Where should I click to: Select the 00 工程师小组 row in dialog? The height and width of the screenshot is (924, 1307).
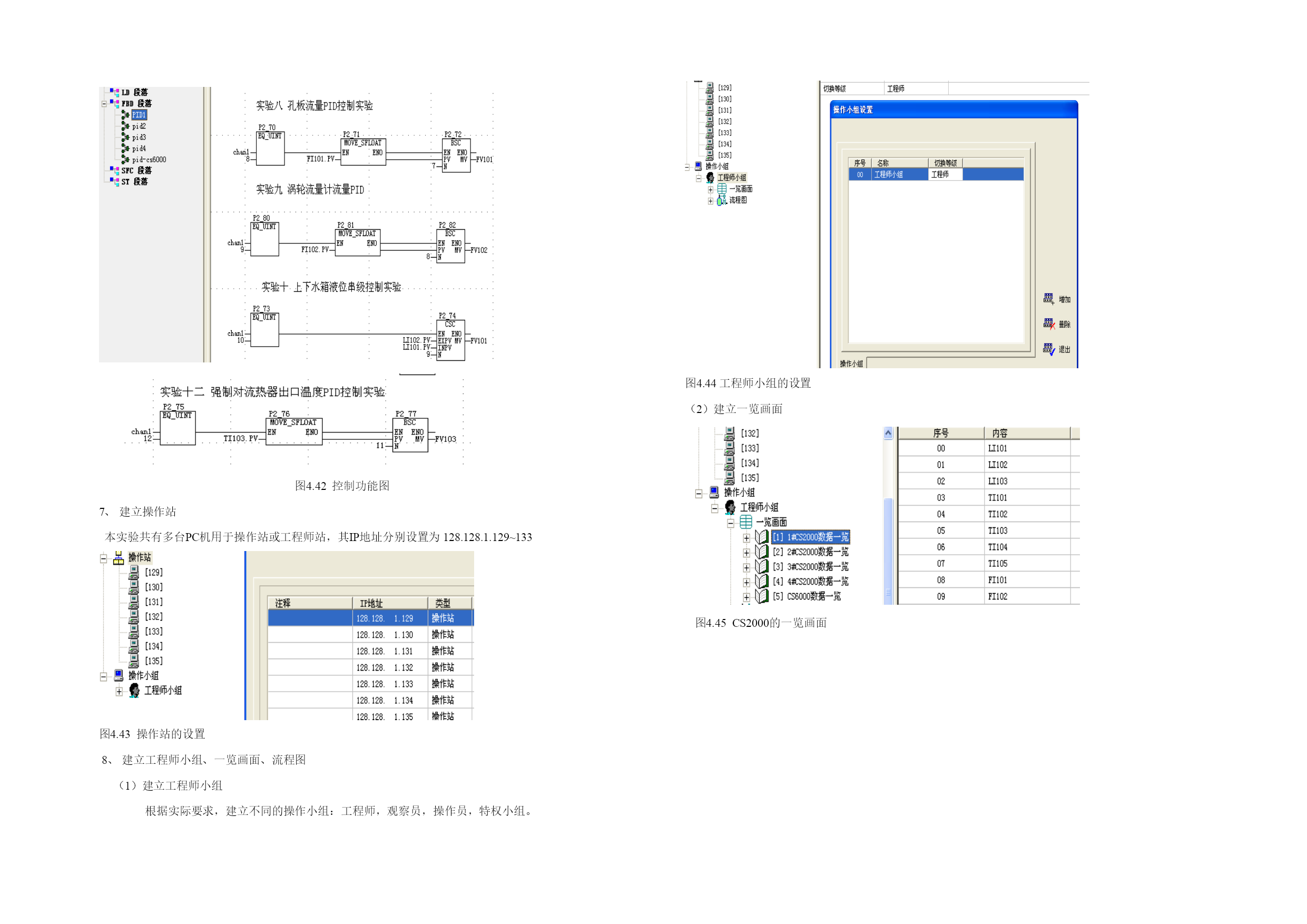coord(936,174)
